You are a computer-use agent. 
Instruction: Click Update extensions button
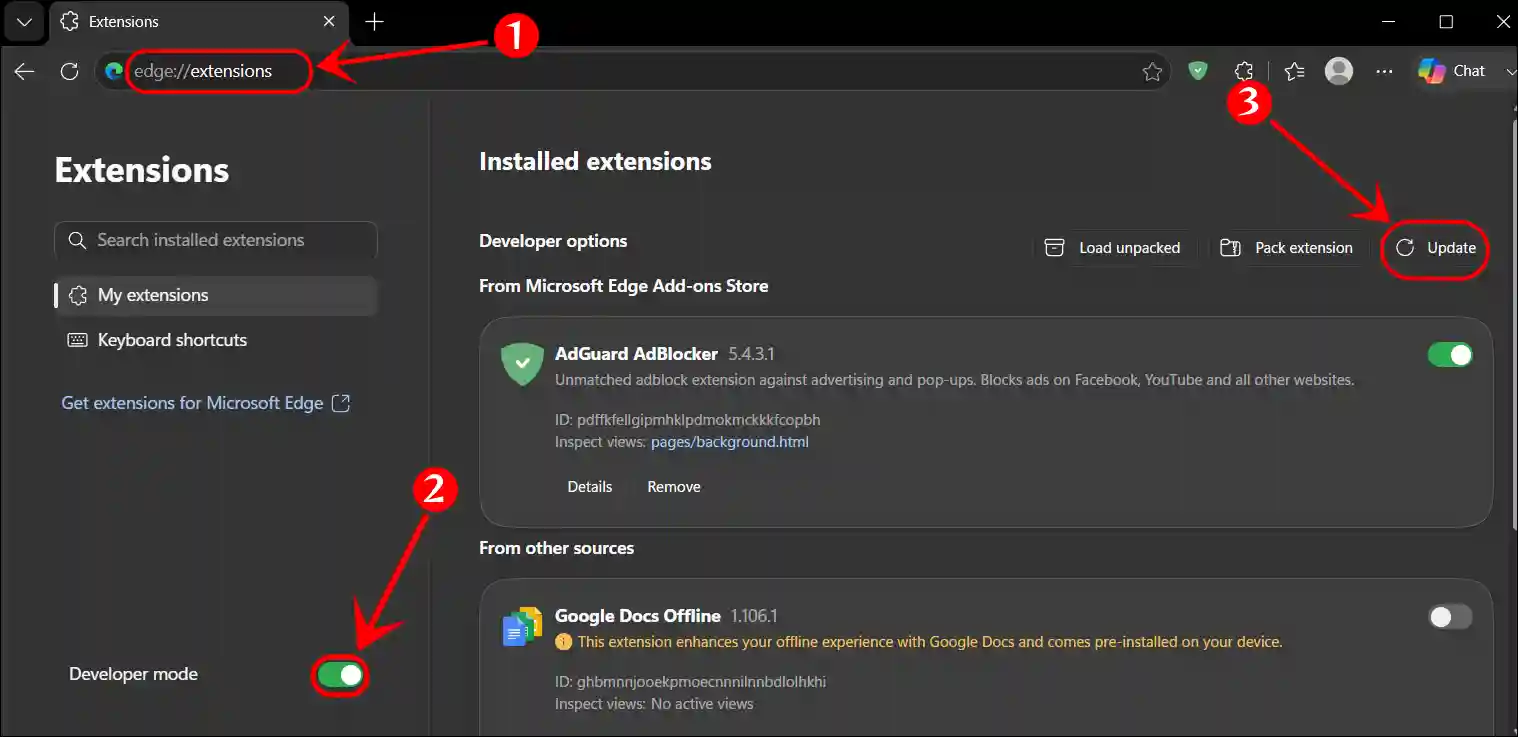tap(1435, 248)
